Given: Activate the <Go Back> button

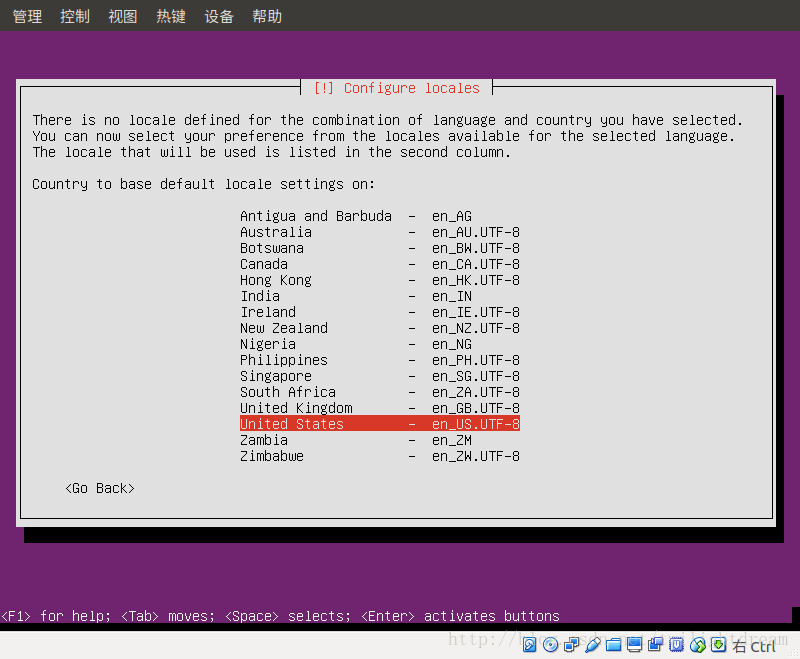Looking at the screenshot, I should [x=100, y=489].
